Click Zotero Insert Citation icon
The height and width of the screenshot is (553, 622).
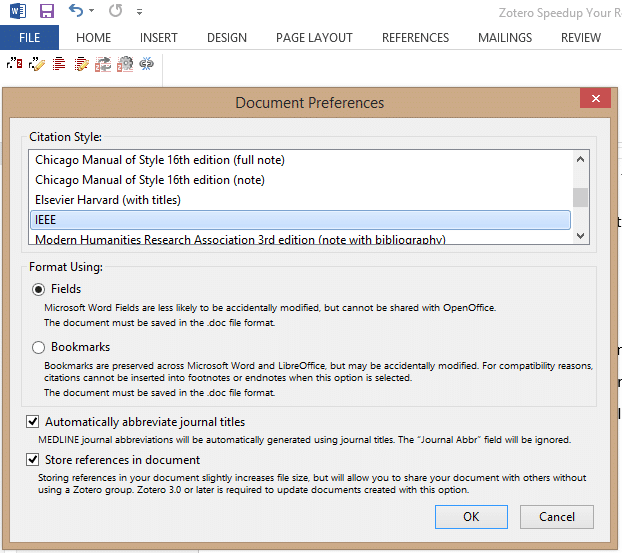14,64
